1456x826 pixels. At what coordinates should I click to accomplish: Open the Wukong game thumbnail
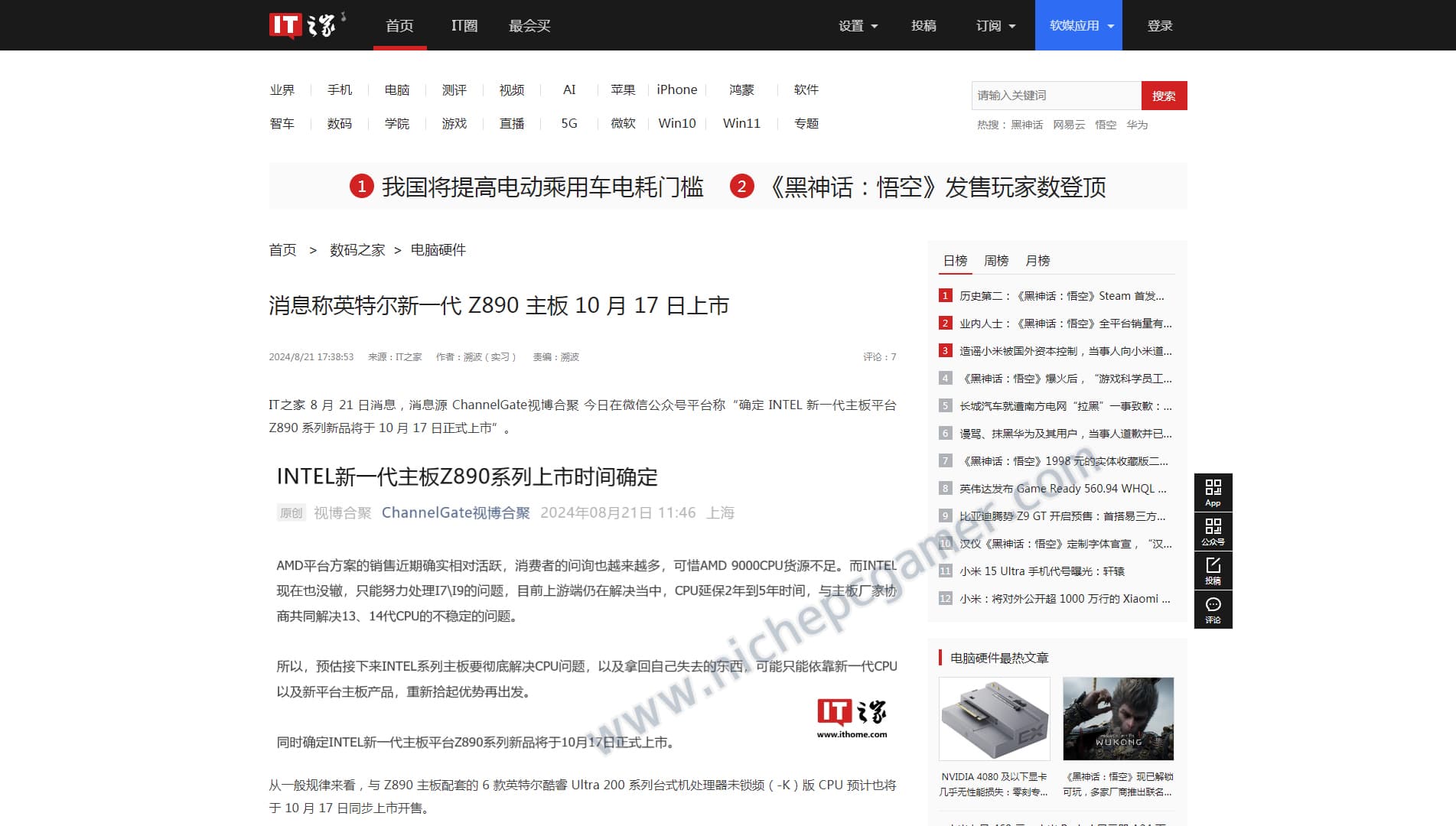pyautogui.click(x=1118, y=719)
